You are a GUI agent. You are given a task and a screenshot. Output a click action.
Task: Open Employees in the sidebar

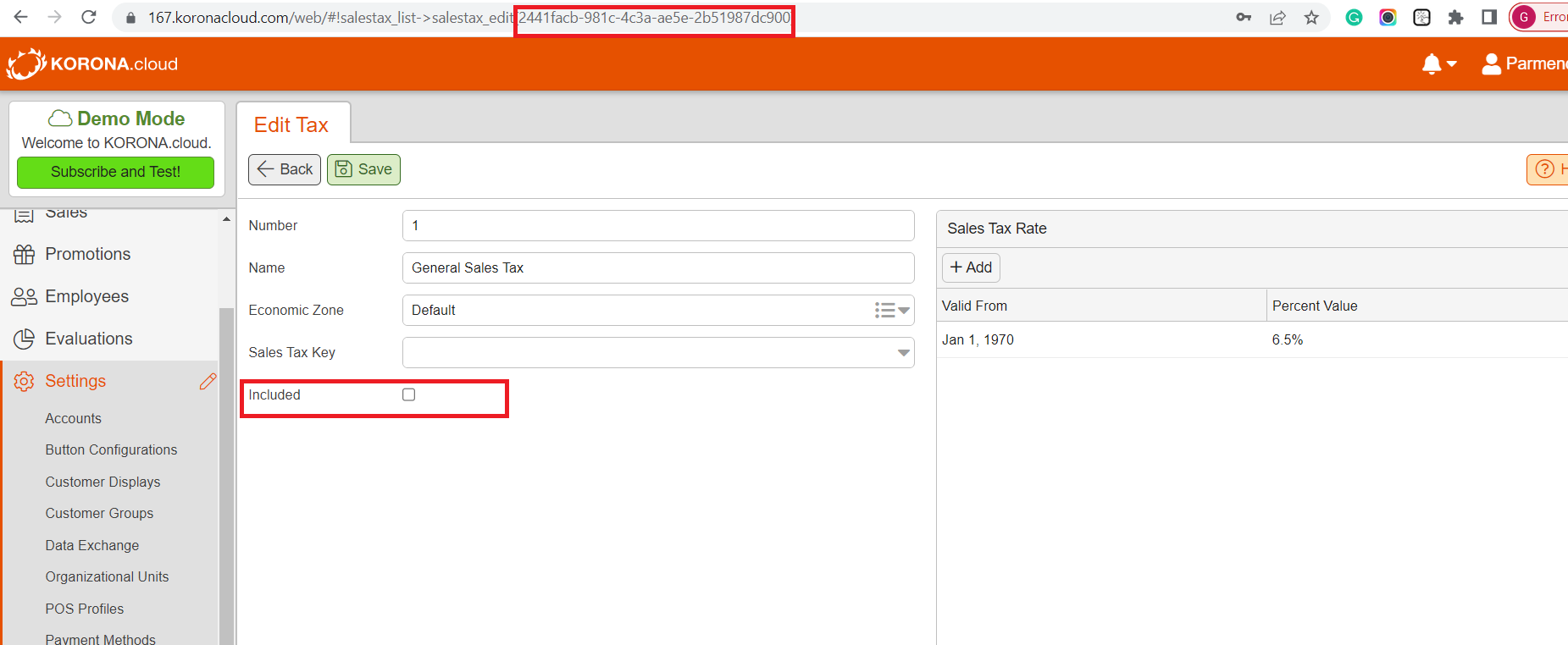pos(87,296)
